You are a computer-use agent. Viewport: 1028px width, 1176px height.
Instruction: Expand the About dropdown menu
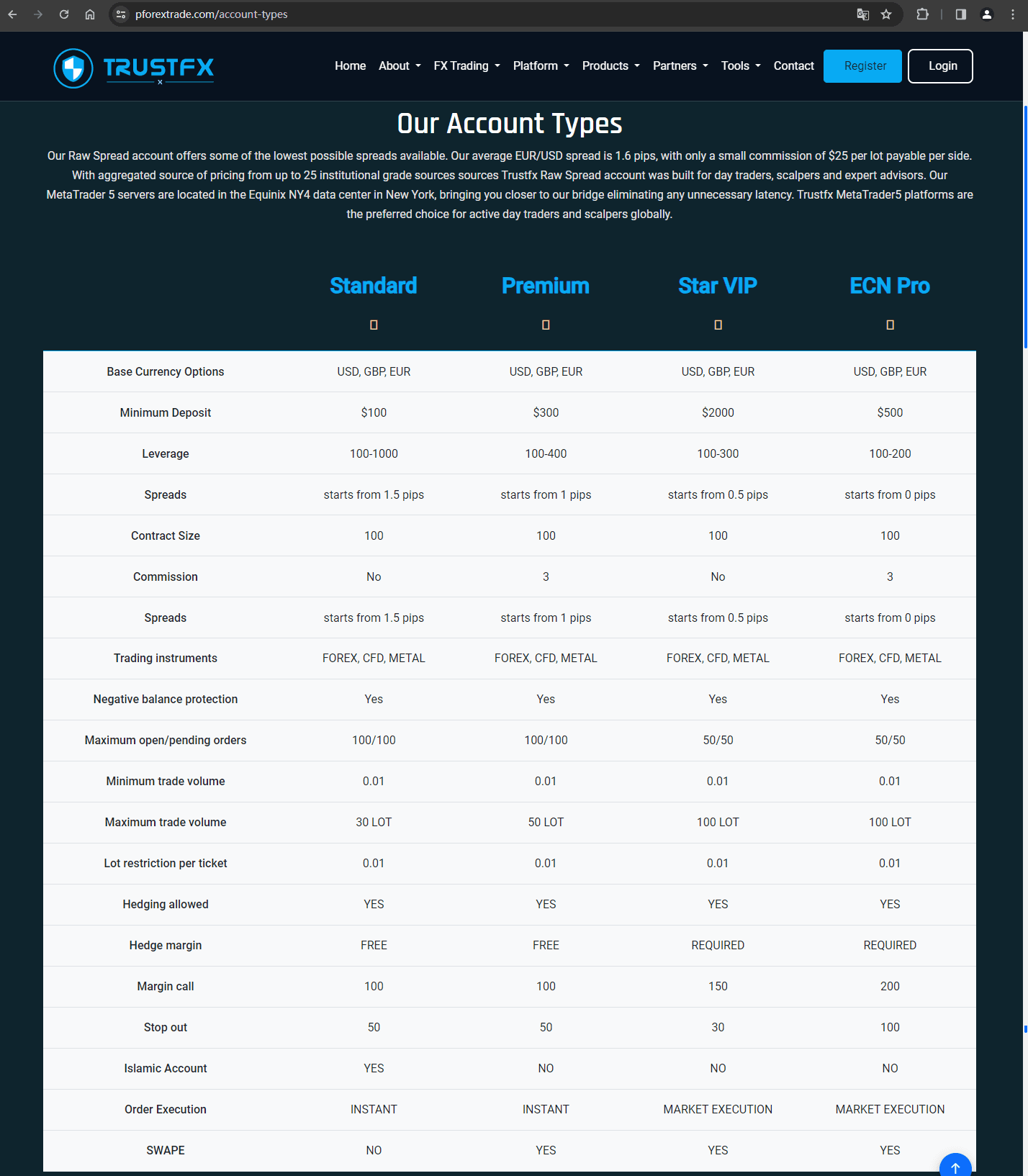click(400, 65)
